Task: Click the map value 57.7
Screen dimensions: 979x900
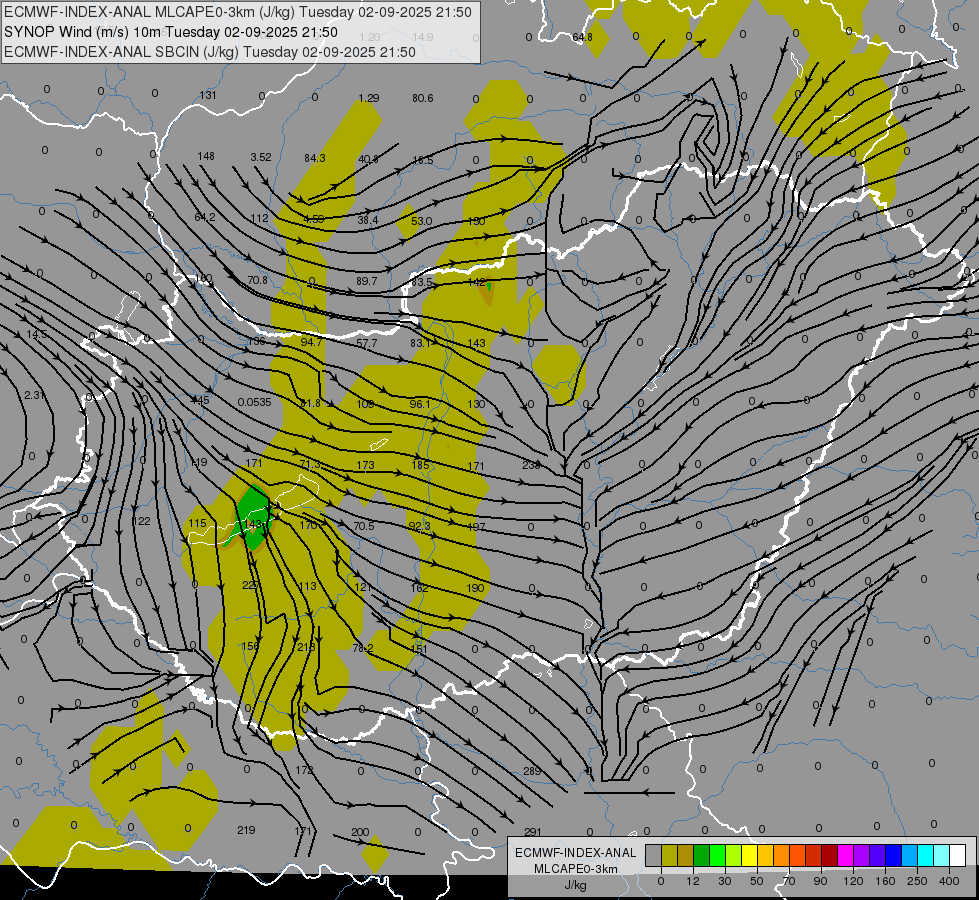Action: tap(367, 344)
